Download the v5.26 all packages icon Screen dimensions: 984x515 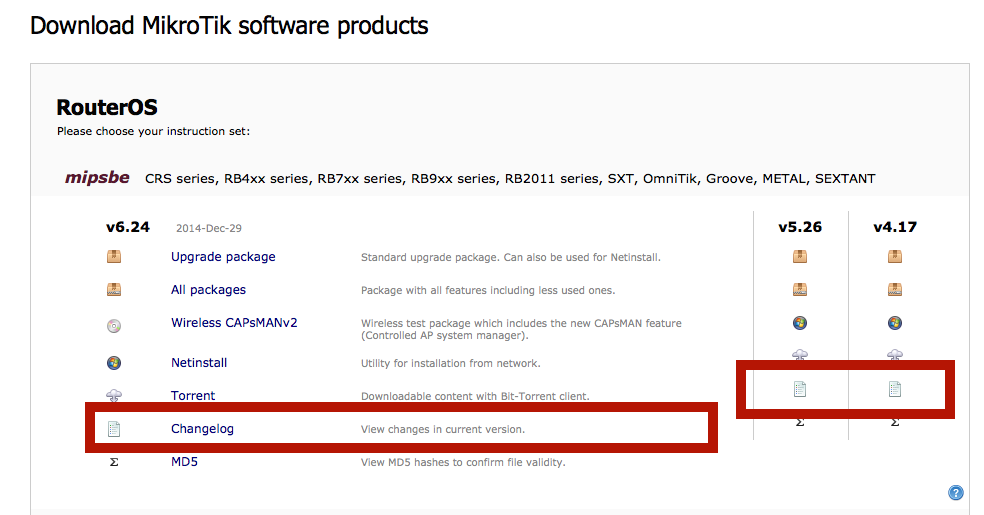tap(800, 290)
